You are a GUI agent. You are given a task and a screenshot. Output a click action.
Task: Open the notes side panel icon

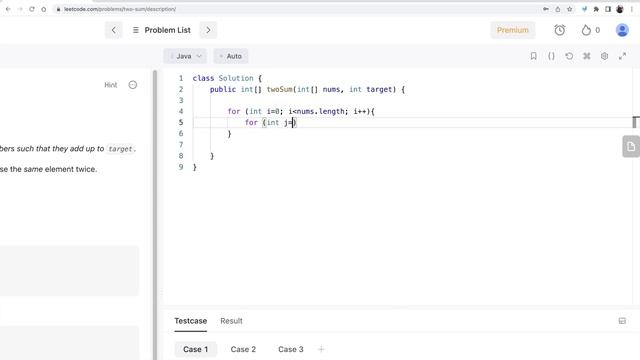click(631, 147)
